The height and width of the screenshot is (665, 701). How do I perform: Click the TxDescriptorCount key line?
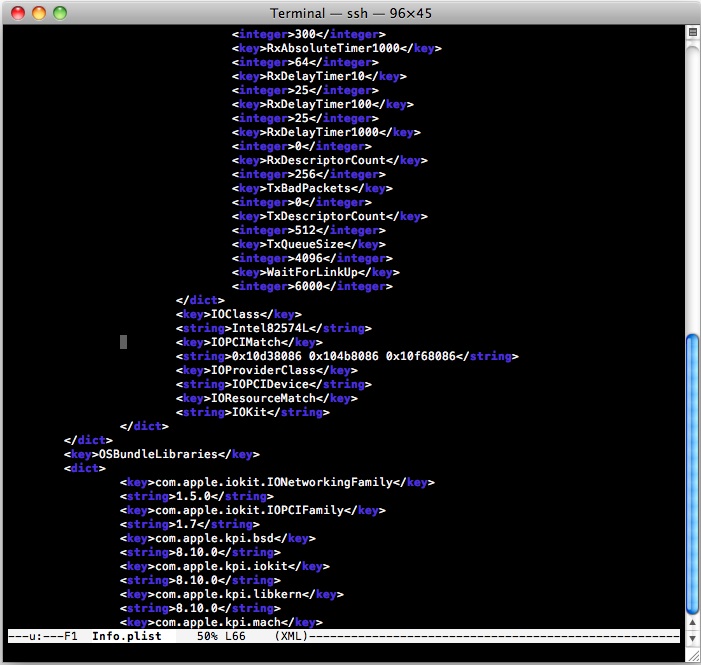[329, 216]
